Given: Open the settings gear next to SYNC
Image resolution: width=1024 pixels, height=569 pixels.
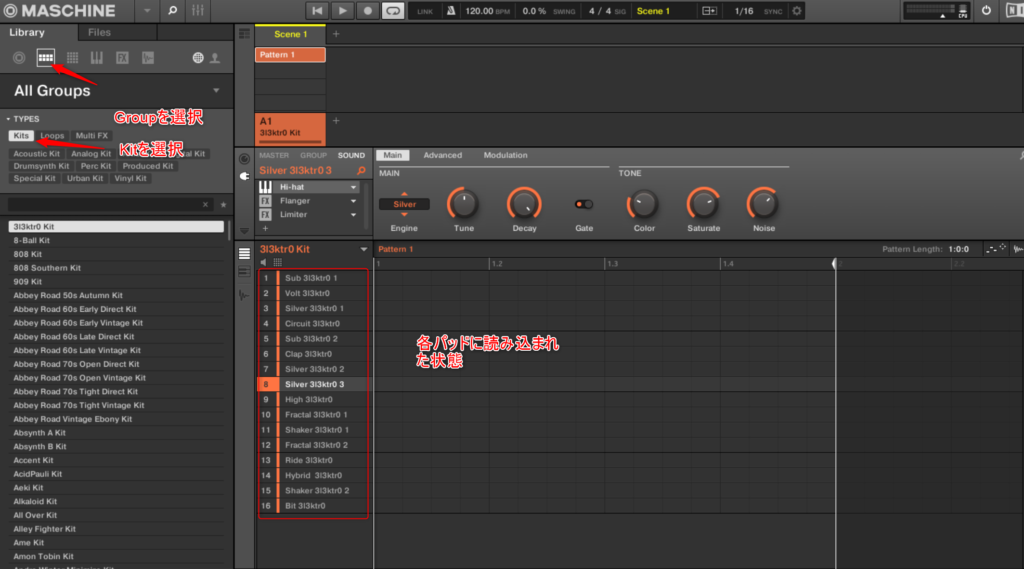Looking at the screenshot, I should point(796,11).
